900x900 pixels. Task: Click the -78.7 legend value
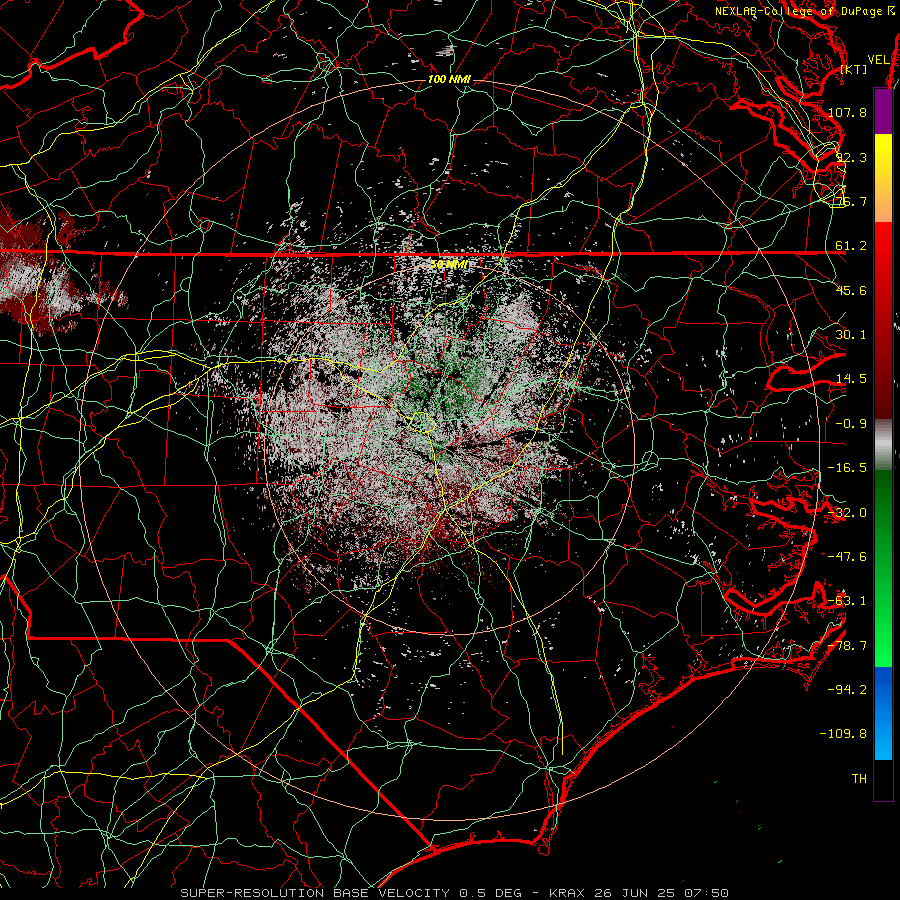pos(848,646)
